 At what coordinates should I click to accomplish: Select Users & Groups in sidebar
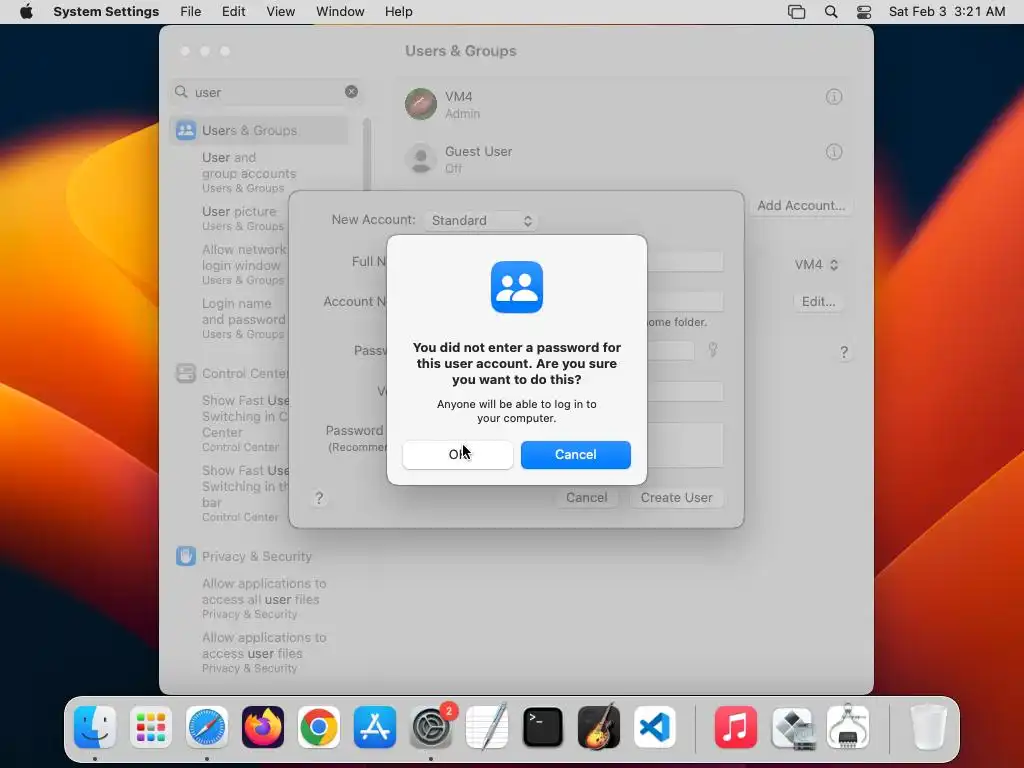click(x=259, y=131)
